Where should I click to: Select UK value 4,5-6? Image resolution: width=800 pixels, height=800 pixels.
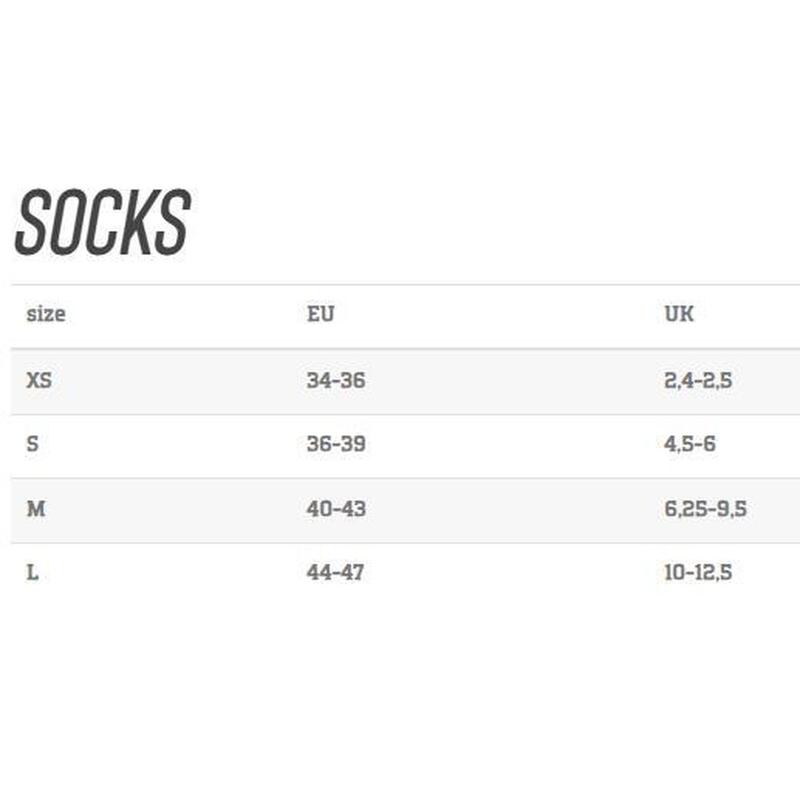click(690, 444)
